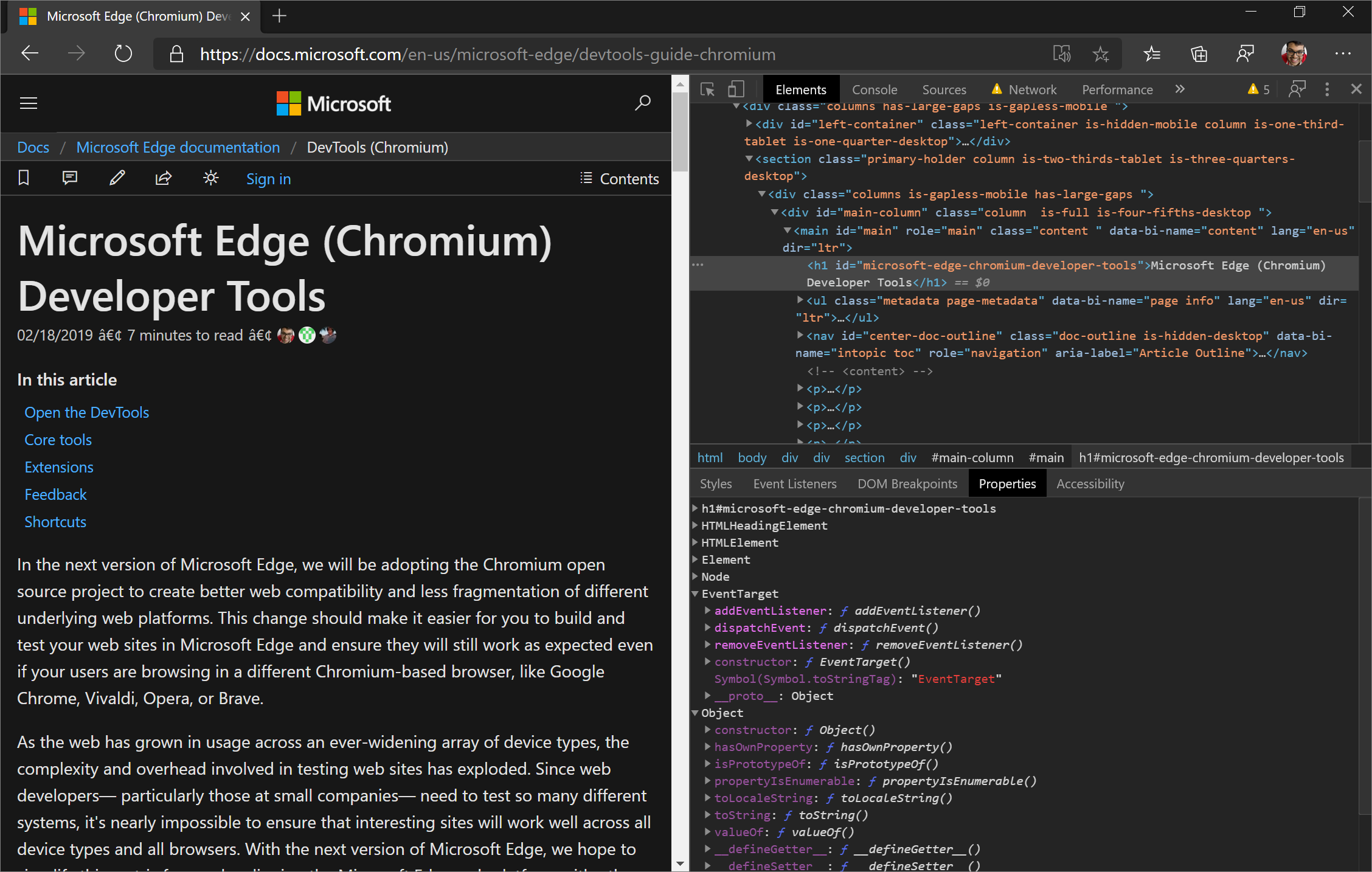
Task: Click the Properties tab in DevTools
Action: (x=1007, y=484)
